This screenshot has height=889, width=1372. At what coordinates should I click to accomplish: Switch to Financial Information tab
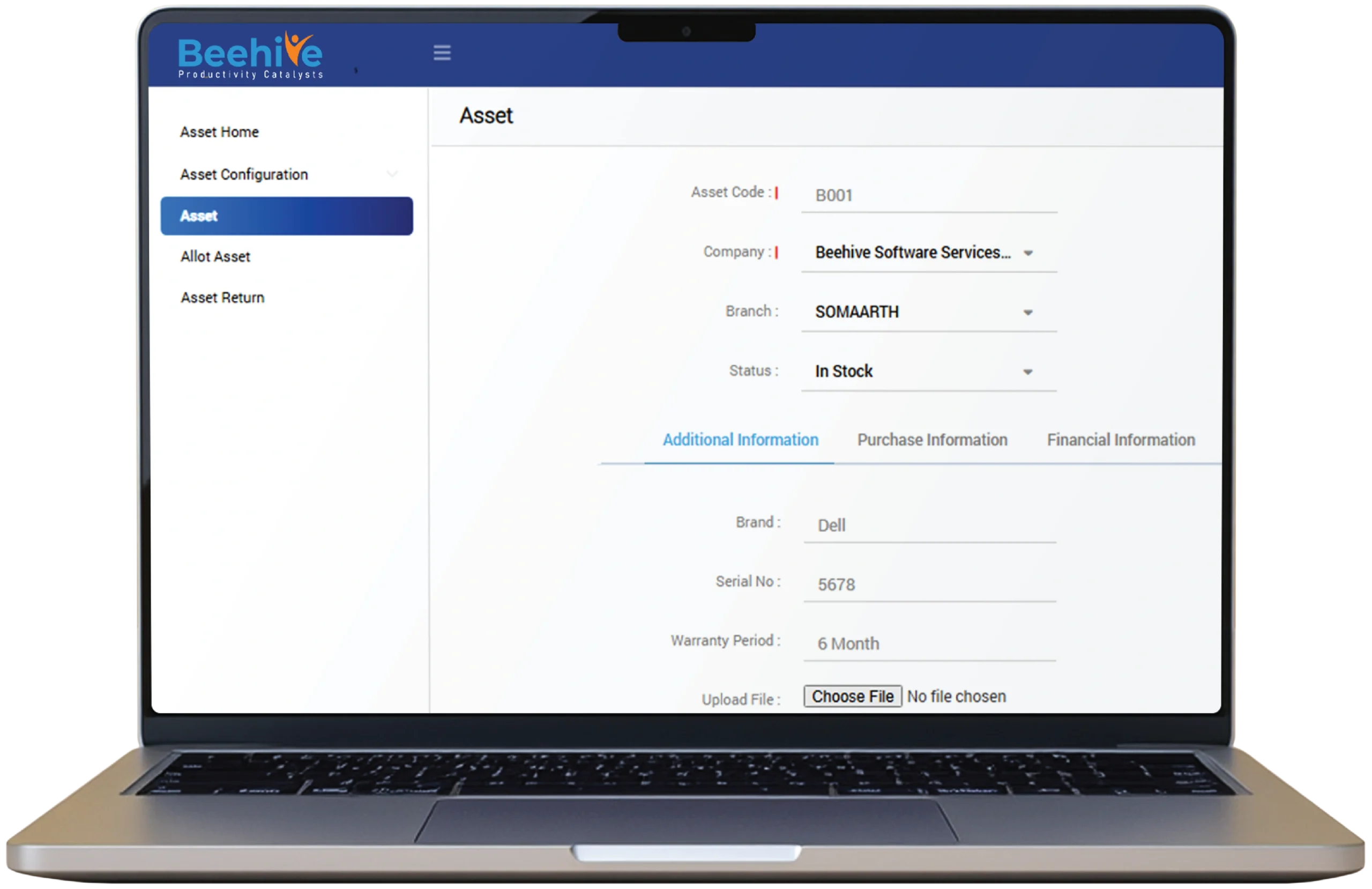click(x=1121, y=440)
